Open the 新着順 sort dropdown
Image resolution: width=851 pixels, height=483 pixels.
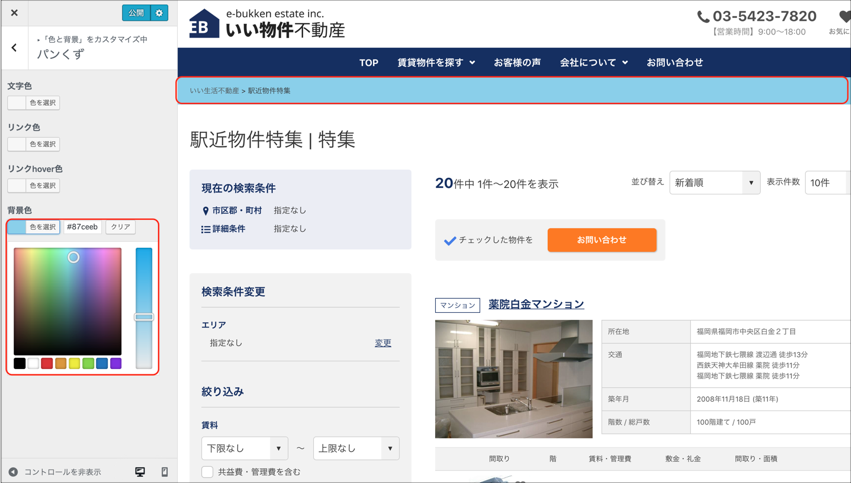coord(714,183)
